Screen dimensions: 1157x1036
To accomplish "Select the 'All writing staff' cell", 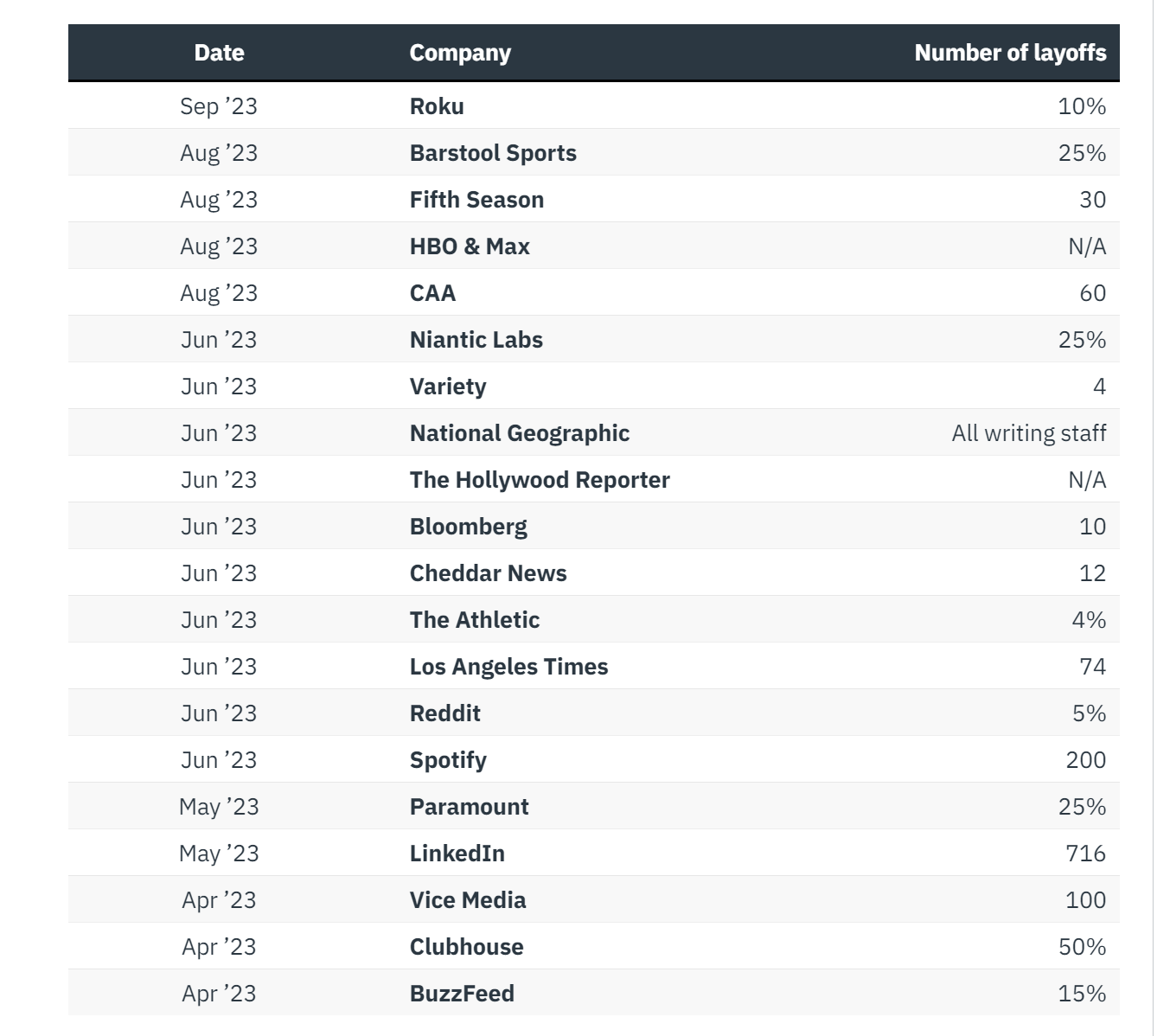I will point(1029,433).
